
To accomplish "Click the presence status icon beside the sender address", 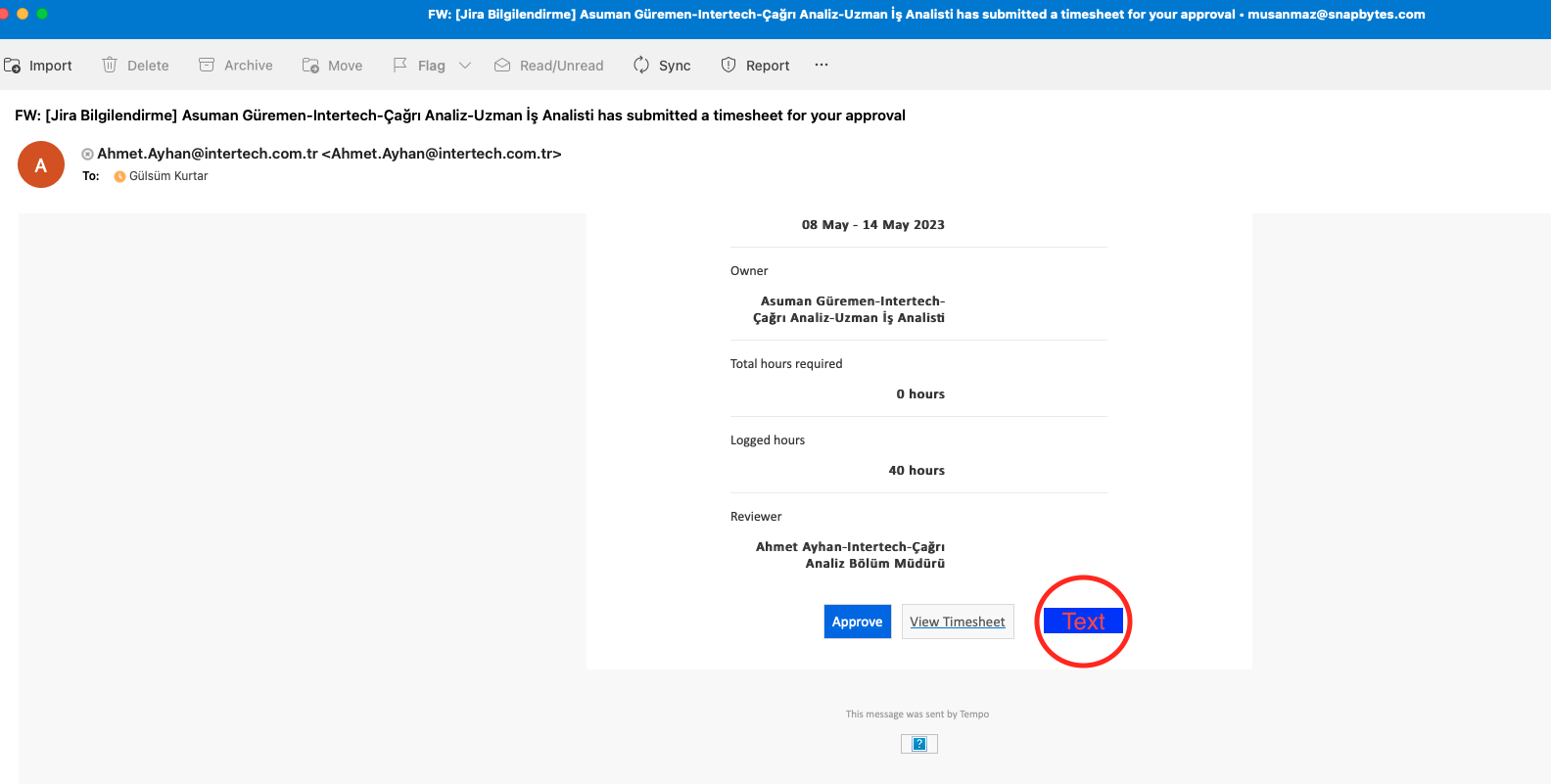I will tap(87, 154).
